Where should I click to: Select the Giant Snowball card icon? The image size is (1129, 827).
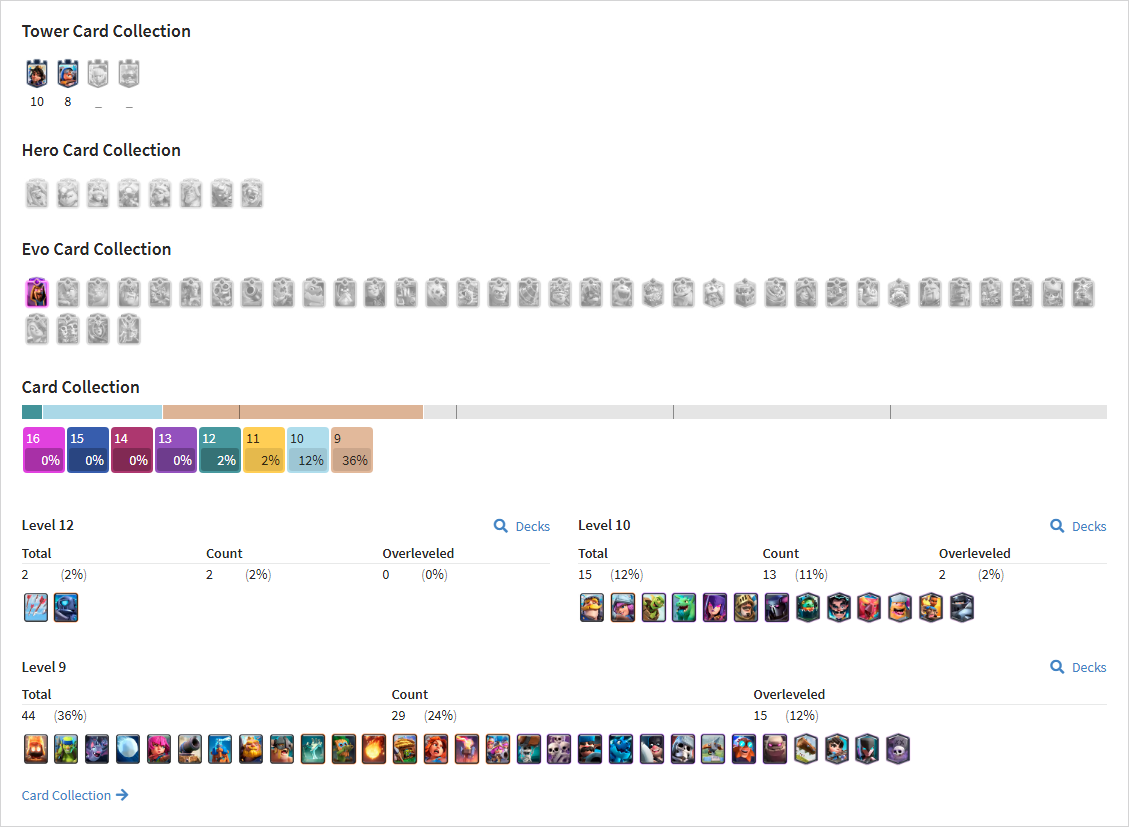coord(128,749)
